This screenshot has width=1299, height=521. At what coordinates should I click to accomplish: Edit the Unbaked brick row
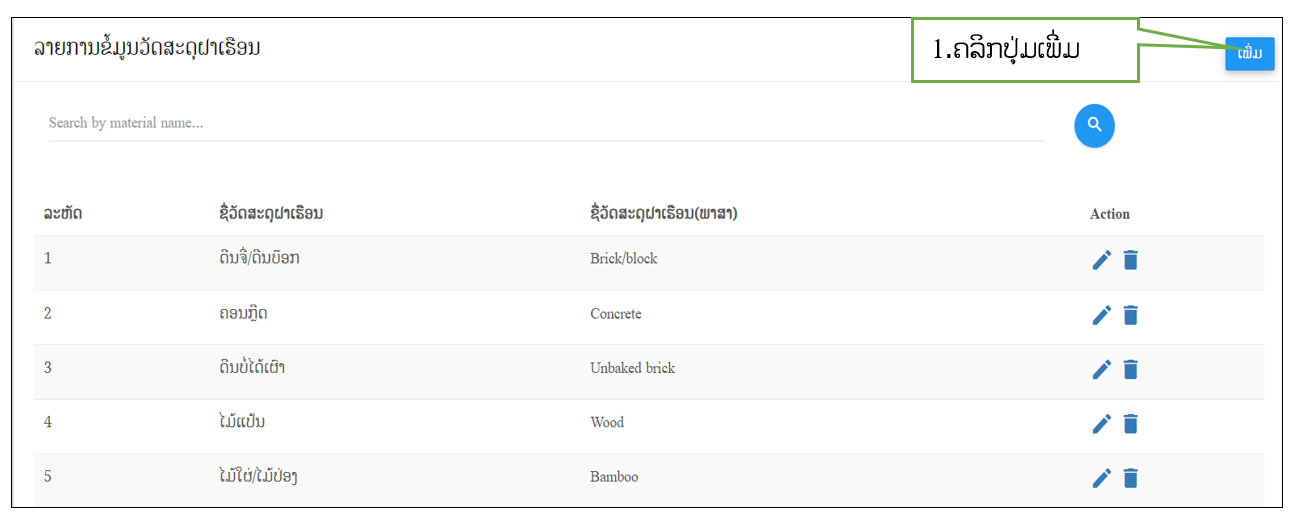click(x=1101, y=369)
